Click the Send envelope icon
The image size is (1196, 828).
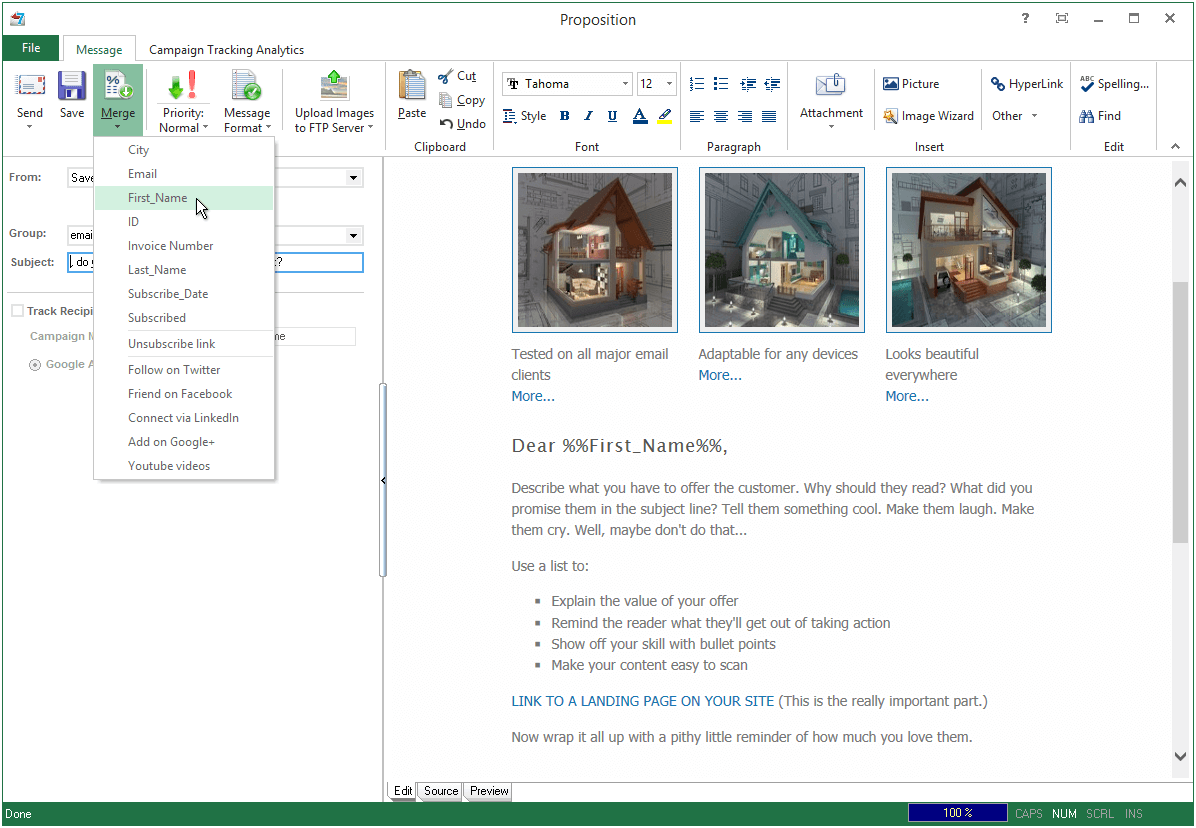(x=30, y=86)
